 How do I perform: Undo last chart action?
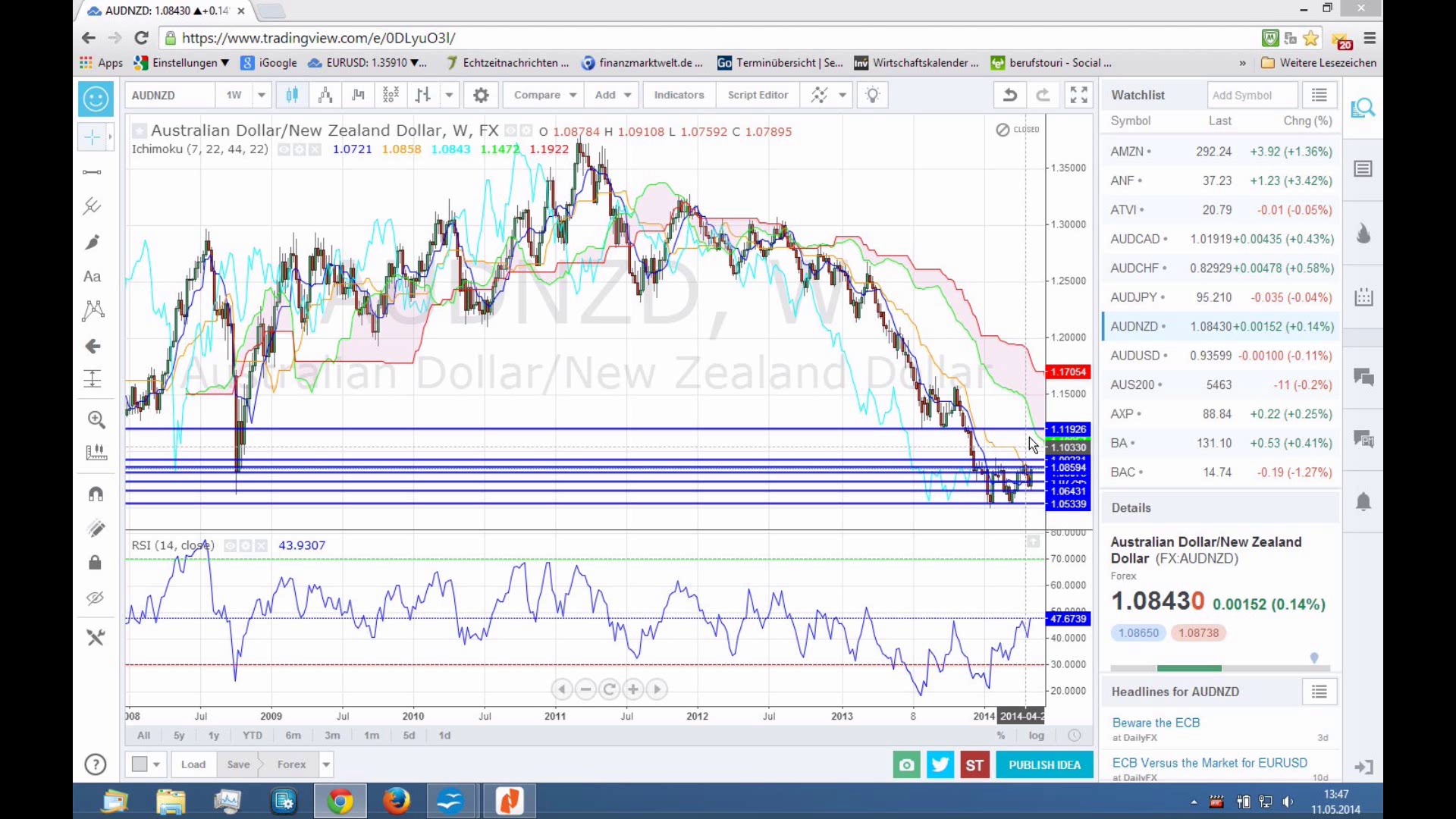(x=1010, y=95)
